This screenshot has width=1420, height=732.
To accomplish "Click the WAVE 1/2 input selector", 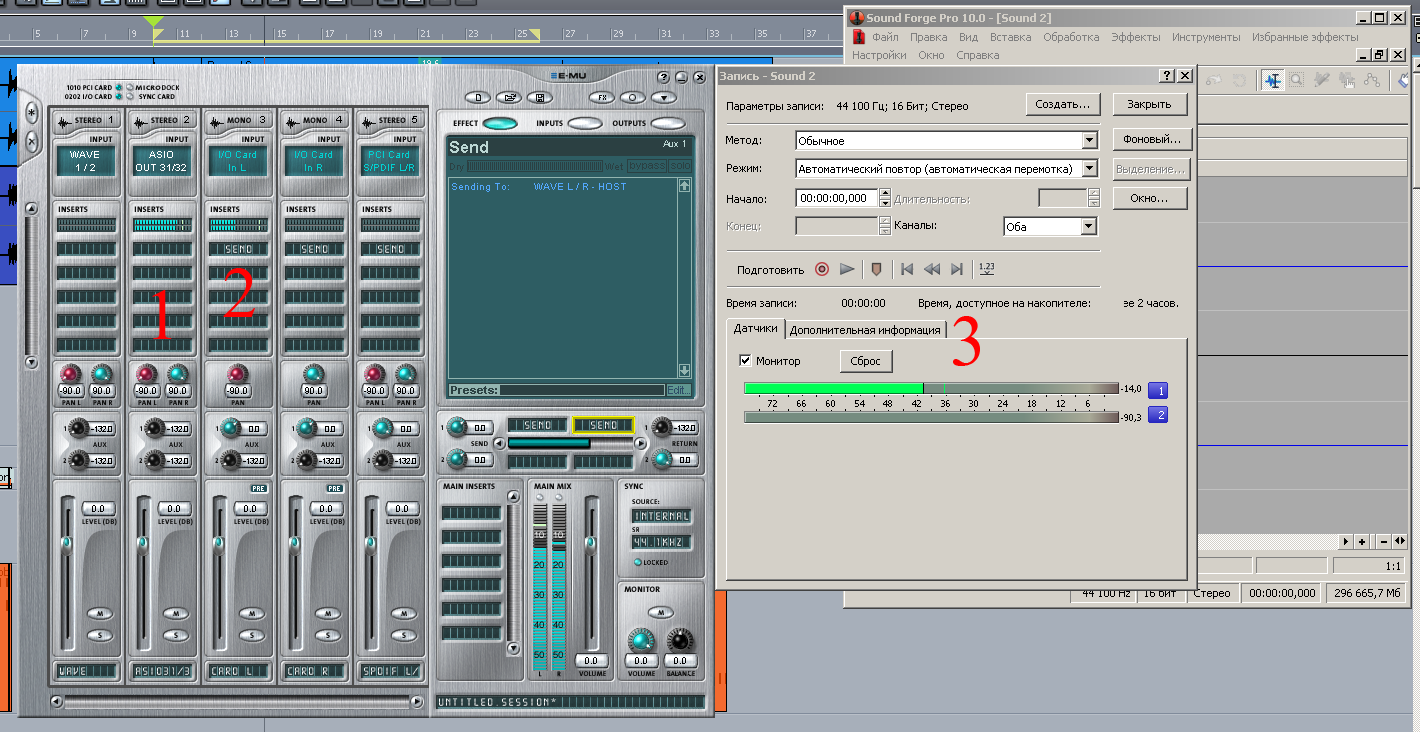I will click(x=85, y=161).
